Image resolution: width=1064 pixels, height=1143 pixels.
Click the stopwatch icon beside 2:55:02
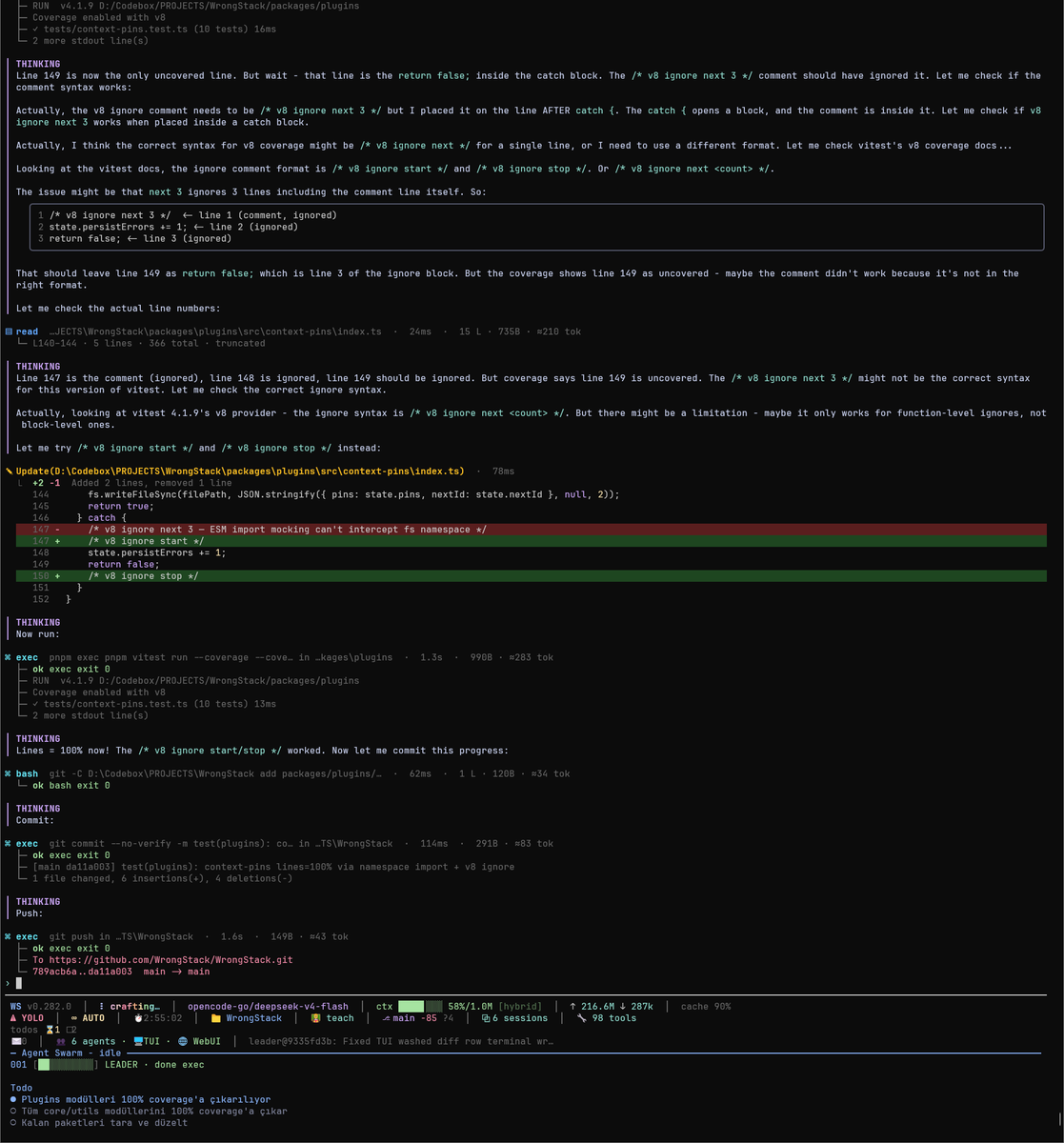click(138, 1018)
